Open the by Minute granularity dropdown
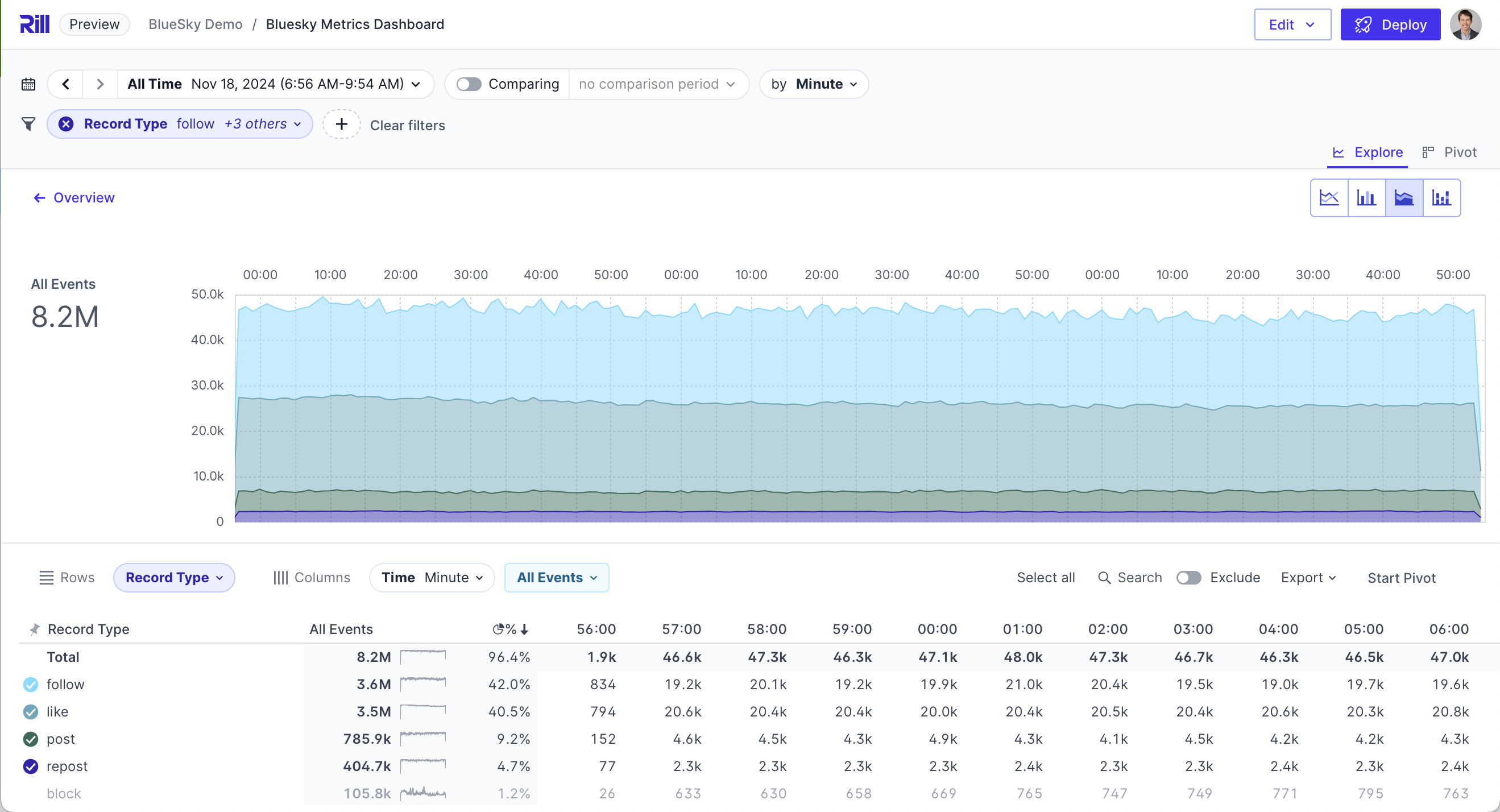 tap(814, 85)
